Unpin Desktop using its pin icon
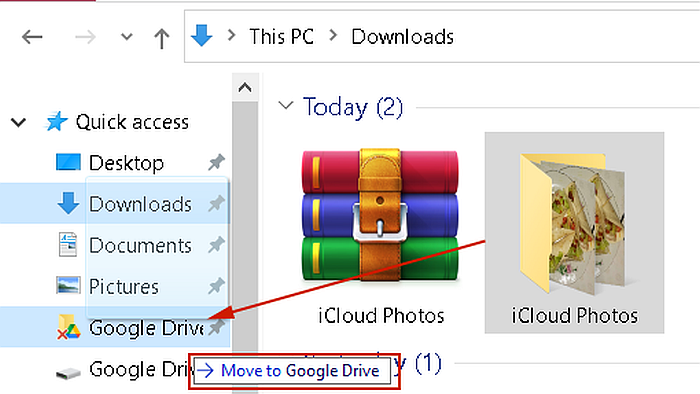Screen dimensions: 700x394 click(217, 162)
